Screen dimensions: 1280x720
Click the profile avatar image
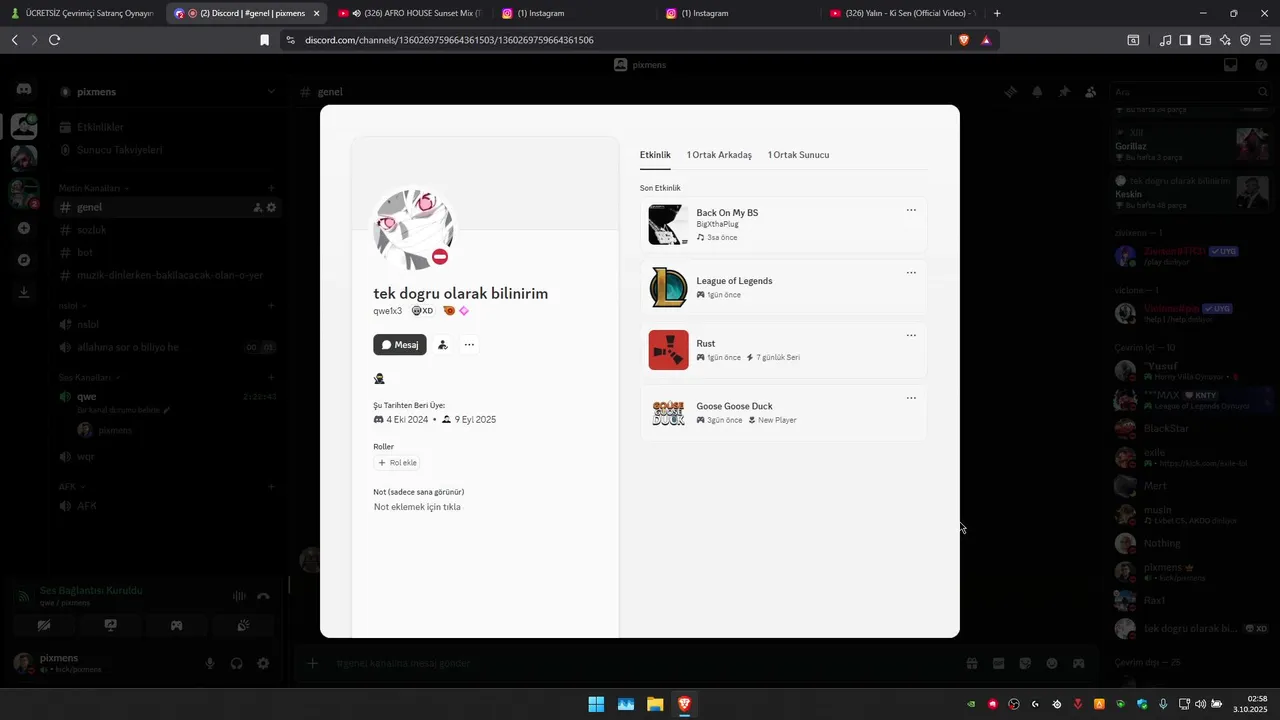click(x=413, y=230)
